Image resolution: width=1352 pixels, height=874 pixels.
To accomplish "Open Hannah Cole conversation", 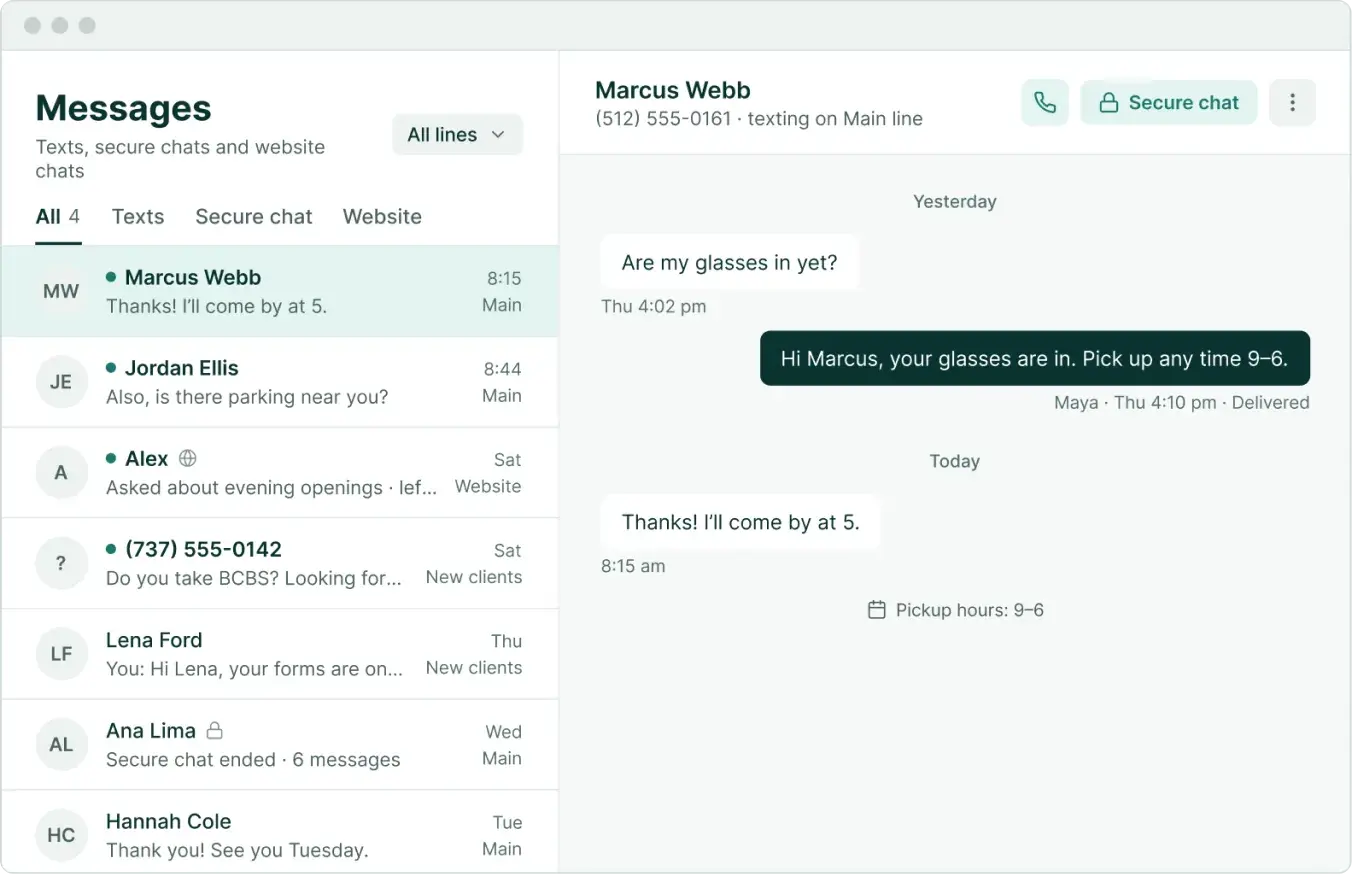I will click(280, 832).
